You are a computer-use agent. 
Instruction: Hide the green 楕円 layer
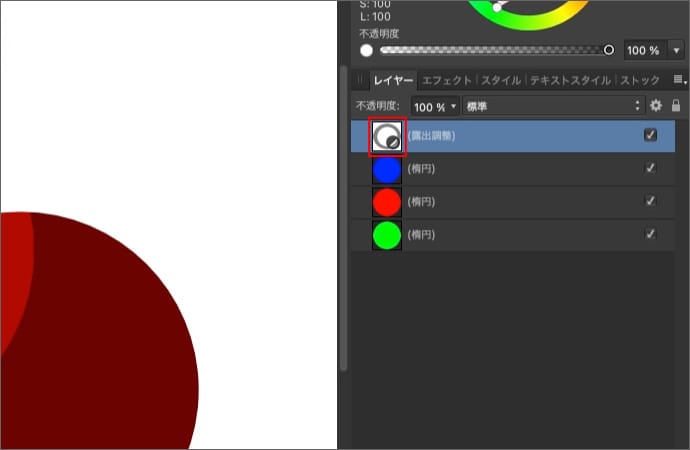pyautogui.click(x=651, y=234)
